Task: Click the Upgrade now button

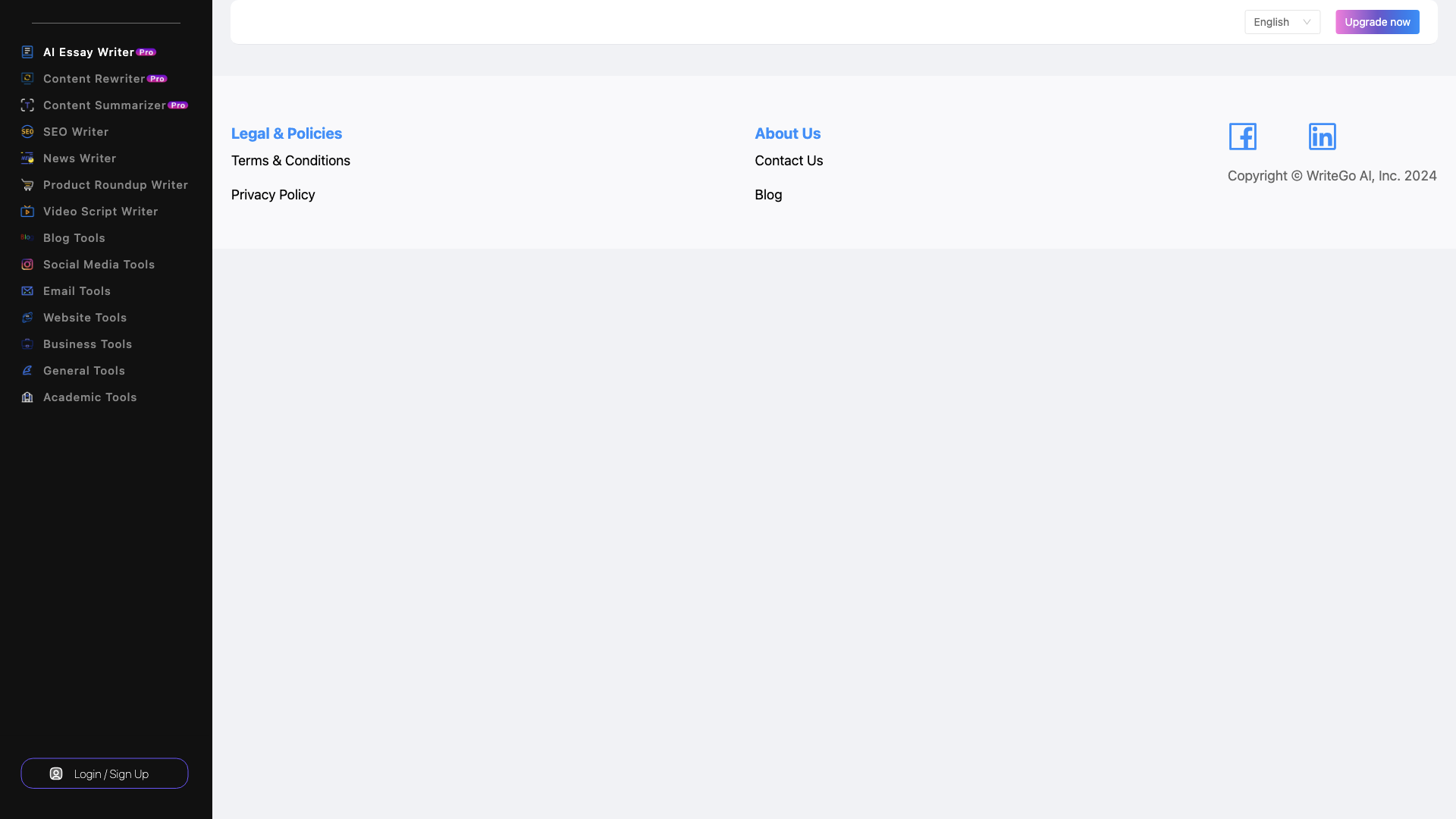Action: coord(1377,22)
